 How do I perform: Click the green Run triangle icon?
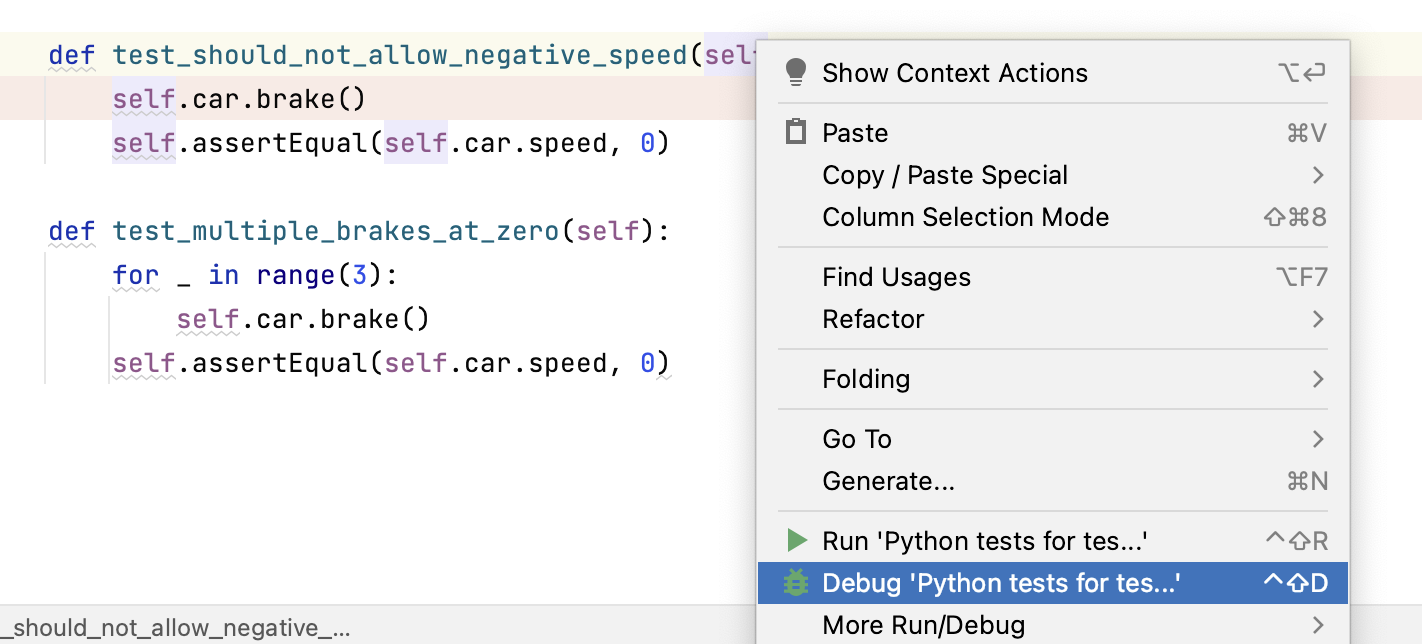[x=796, y=540]
